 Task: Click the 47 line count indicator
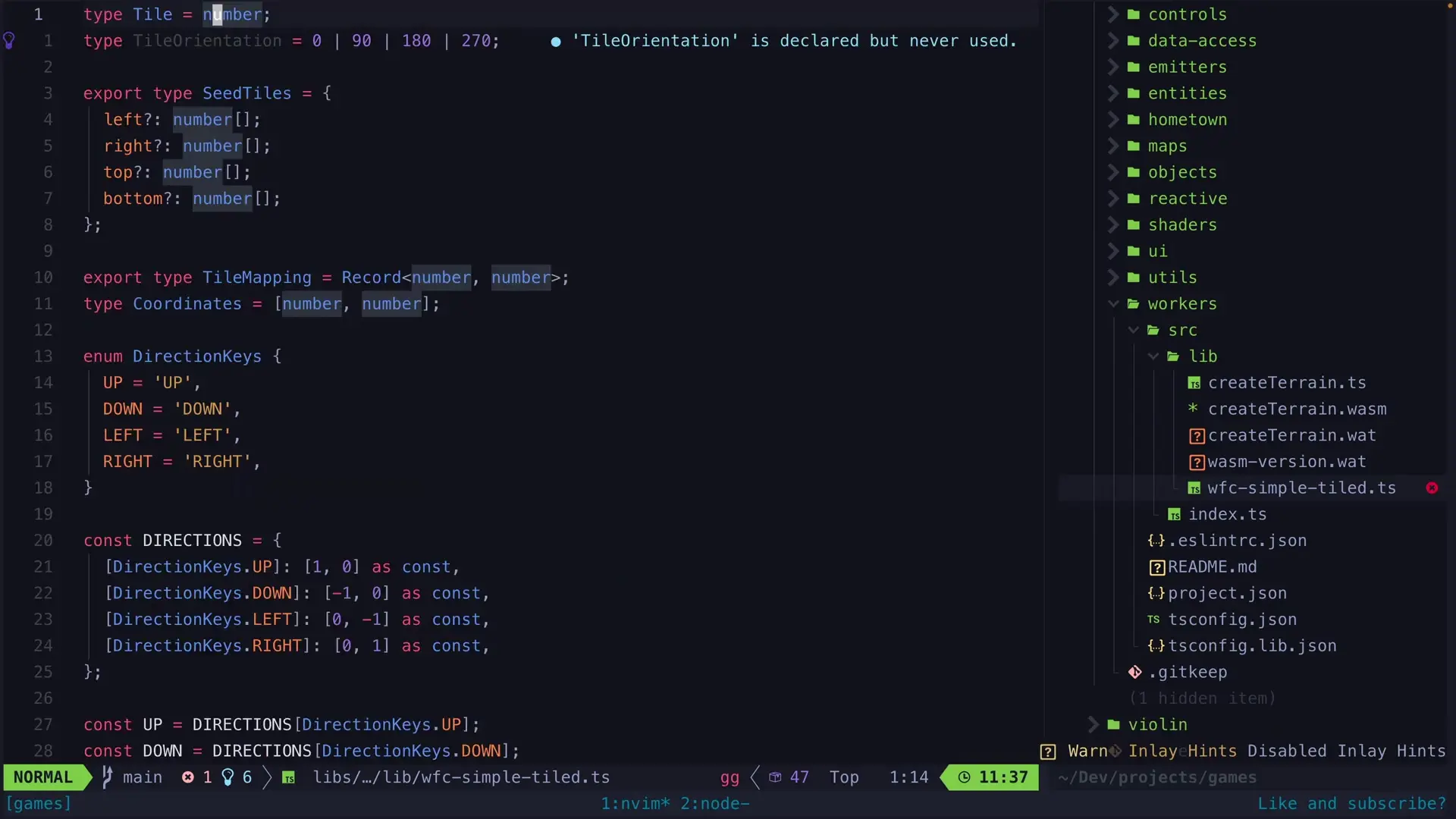point(799,777)
